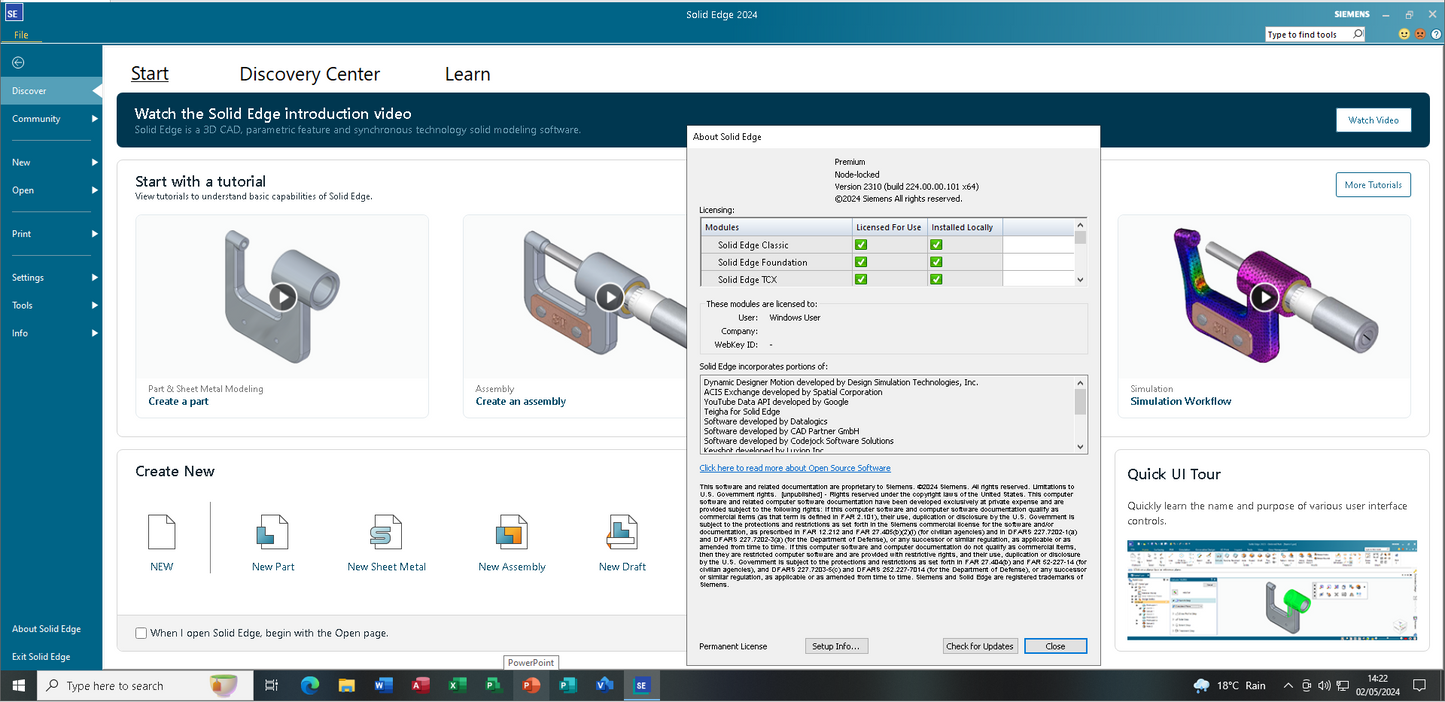The image size is (1445, 702).
Task: Play the Simulation Workflow tutorial video
Action: point(1265,297)
